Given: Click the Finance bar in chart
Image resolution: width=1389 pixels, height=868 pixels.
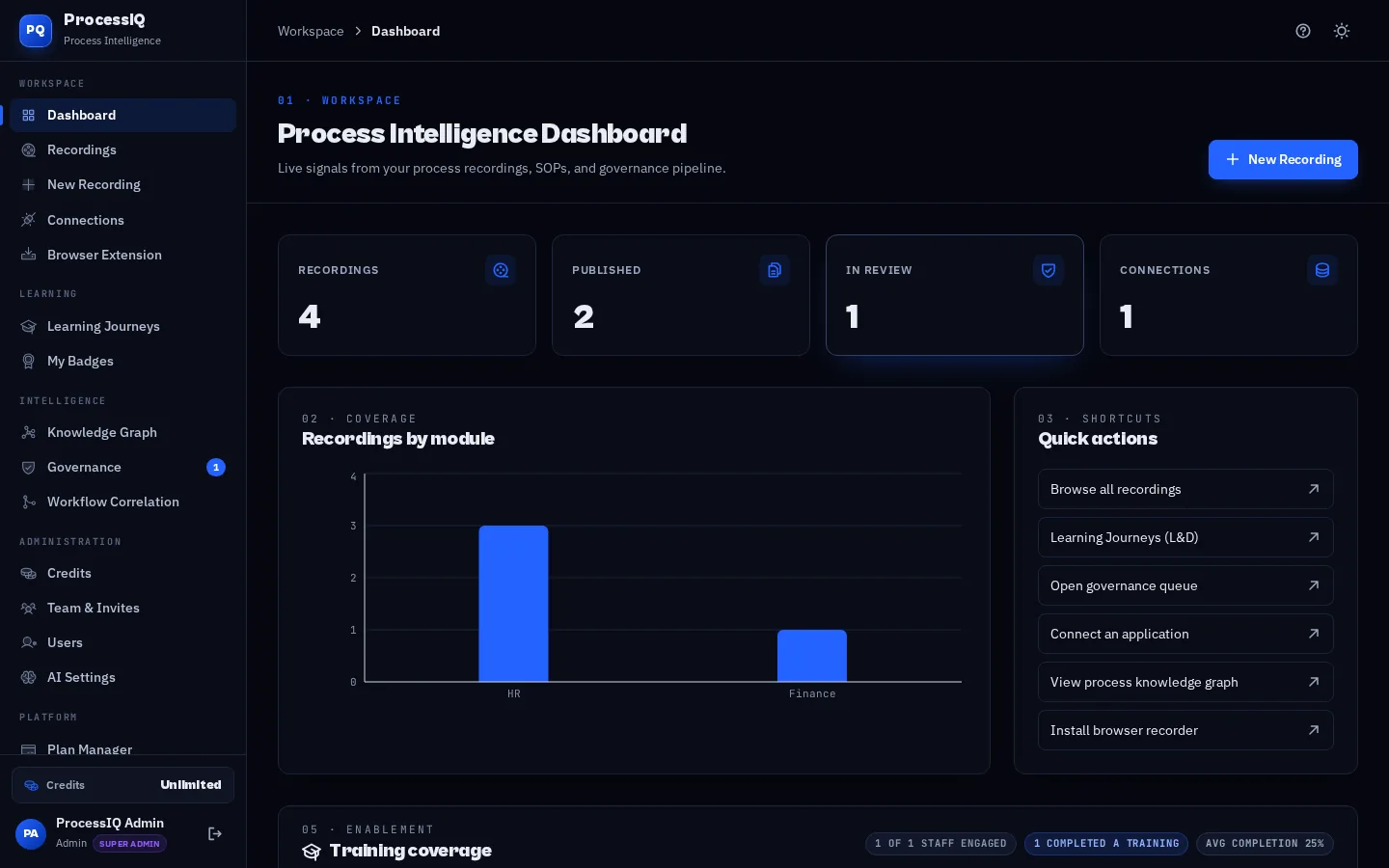Looking at the screenshot, I should 812,656.
